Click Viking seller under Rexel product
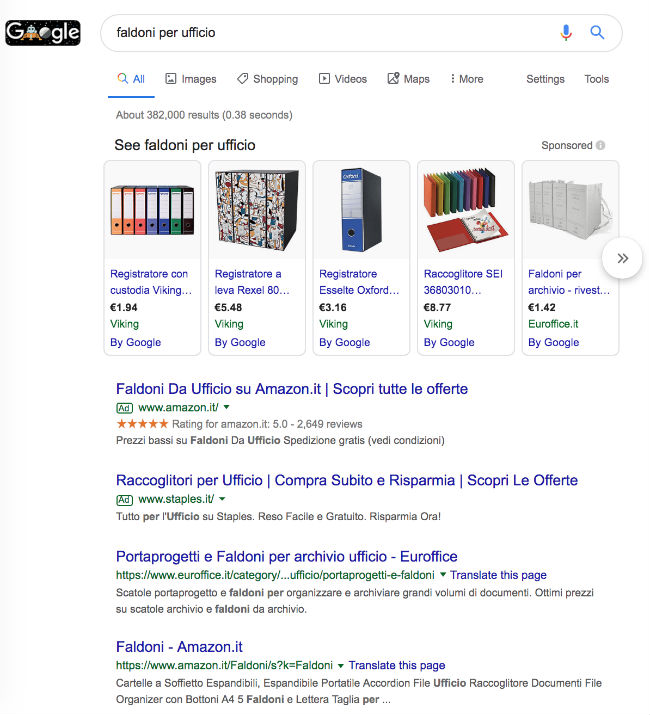Screen dimensions: 650x715 click(229, 324)
